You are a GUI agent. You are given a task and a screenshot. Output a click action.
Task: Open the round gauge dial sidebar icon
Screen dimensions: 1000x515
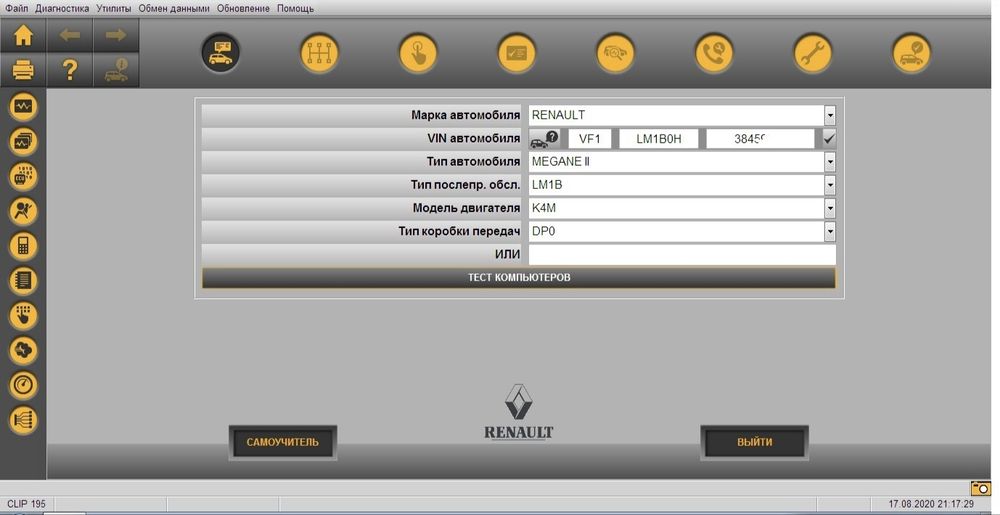tap(24, 385)
